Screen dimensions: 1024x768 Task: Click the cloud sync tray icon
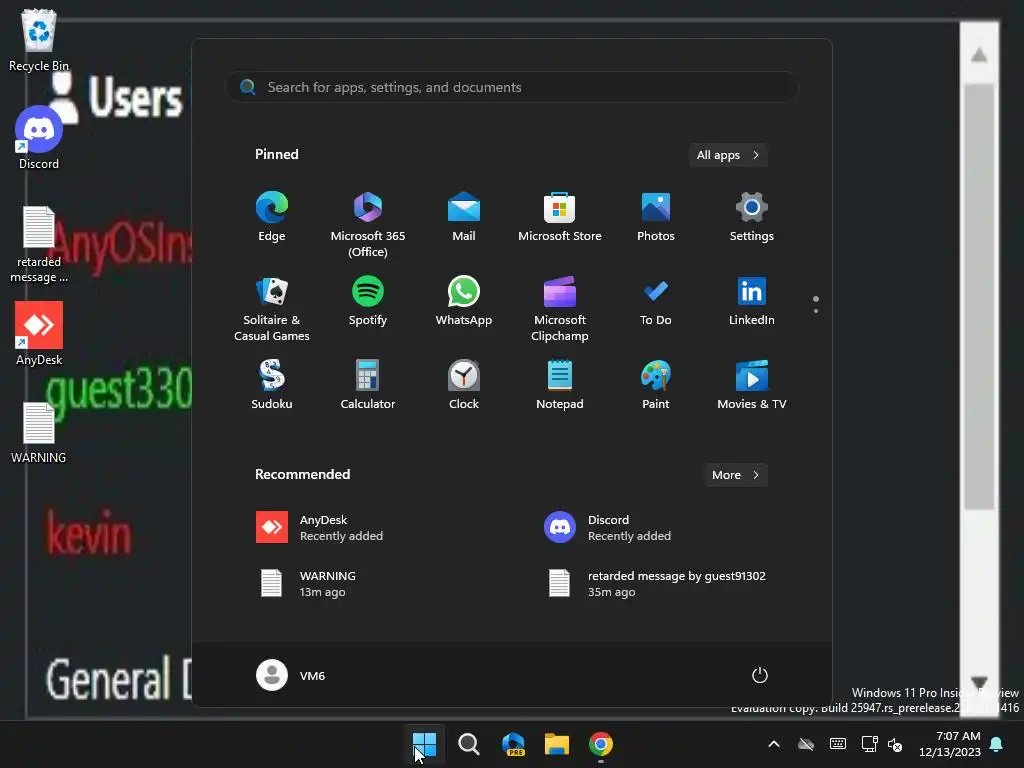pos(806,744)
